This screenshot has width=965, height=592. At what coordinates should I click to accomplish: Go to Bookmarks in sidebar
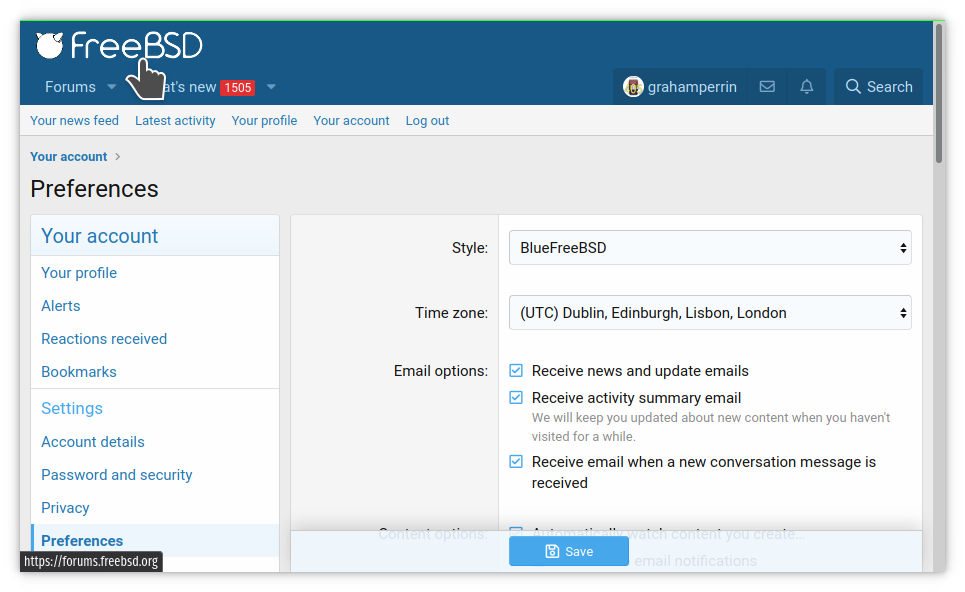[79, 372]
